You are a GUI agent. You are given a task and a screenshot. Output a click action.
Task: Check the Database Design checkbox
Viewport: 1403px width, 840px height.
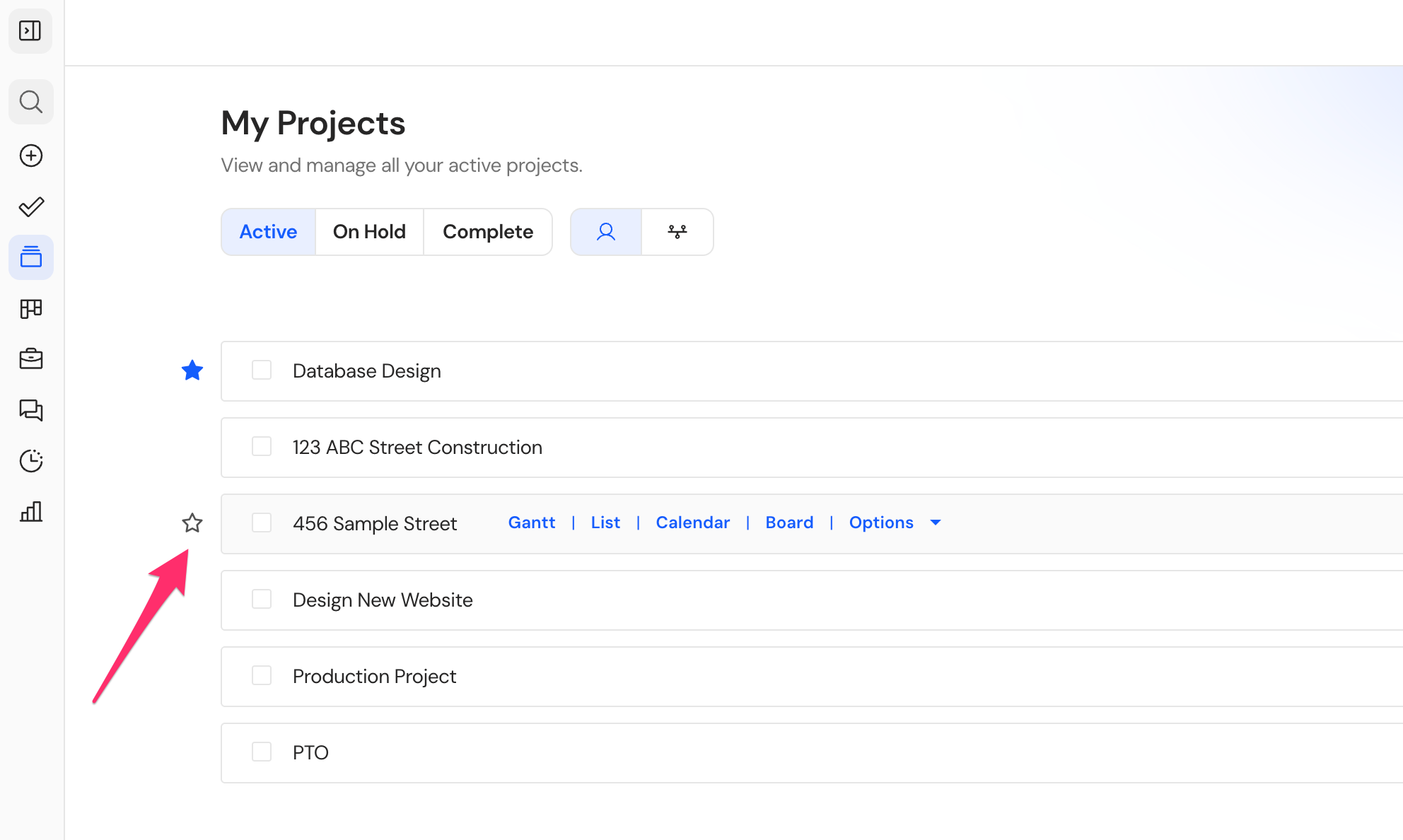262,371
